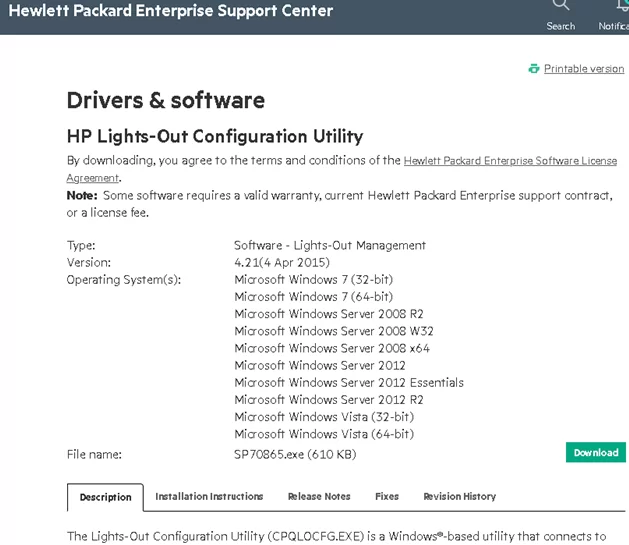Click the CPQLOCFG.EXE description paragraph
The image size is (629, 545).
(336, 536)
